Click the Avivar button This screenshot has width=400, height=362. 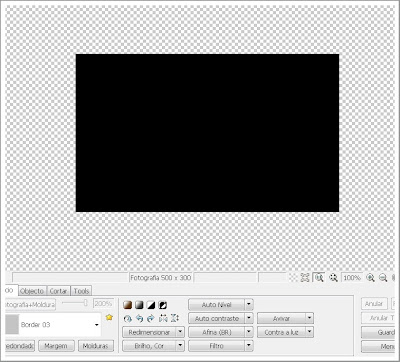pyautogui.click(x=281, y=319)
